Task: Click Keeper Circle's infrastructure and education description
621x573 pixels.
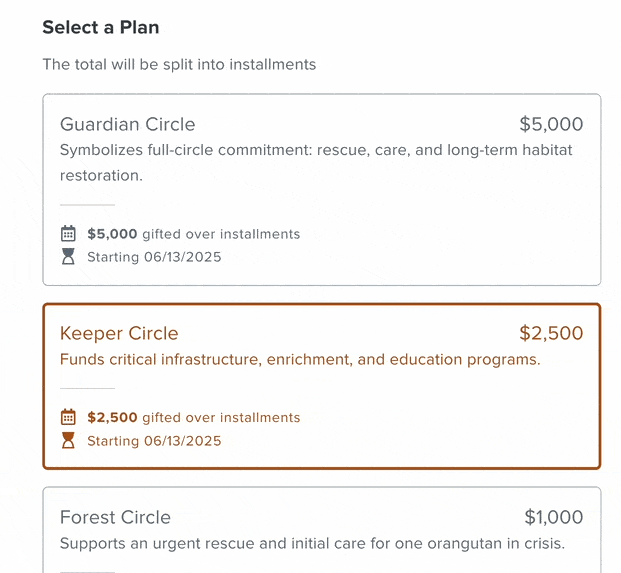Action: pyautogui.click(x=300, y=360)
